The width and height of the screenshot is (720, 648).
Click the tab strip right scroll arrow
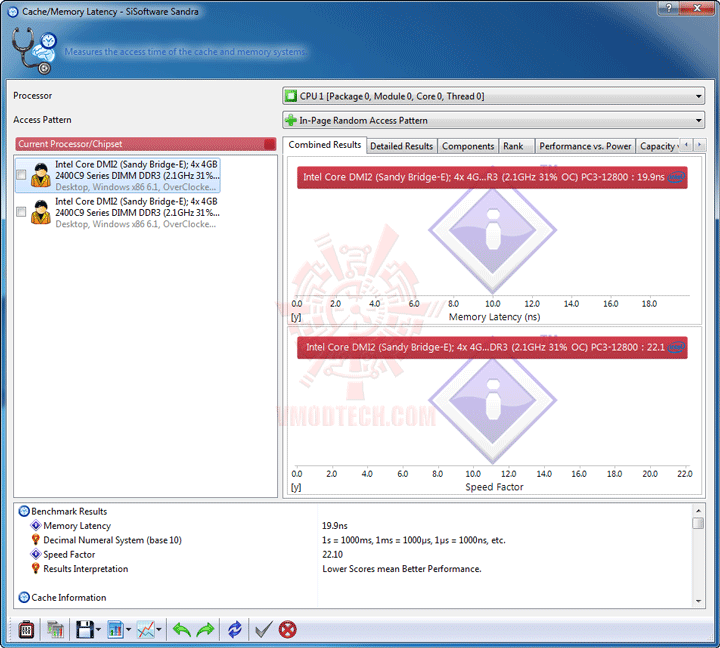pyautogui.click(x=699, y=145)
